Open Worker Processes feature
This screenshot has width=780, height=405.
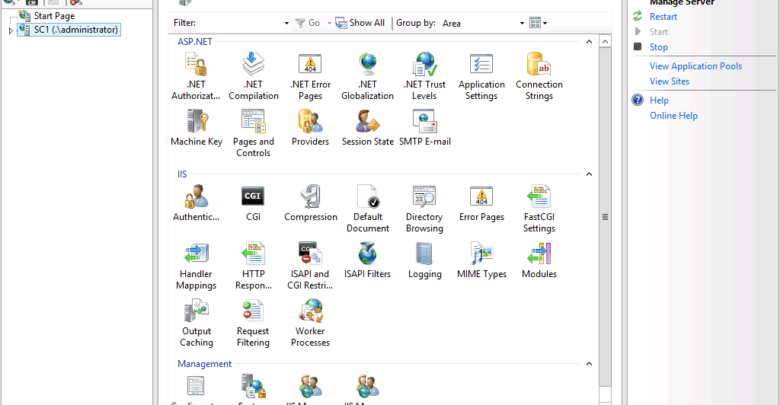[310, 323]
